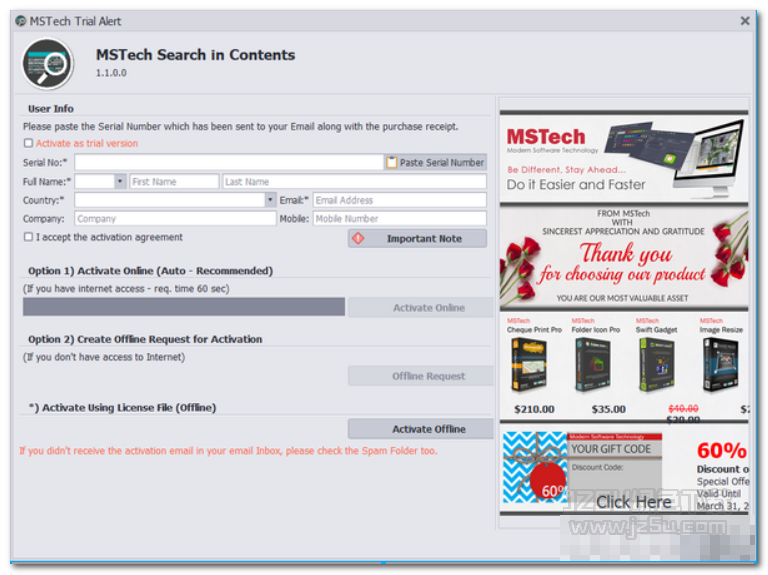Select the Swift Gadget product box

657,365
